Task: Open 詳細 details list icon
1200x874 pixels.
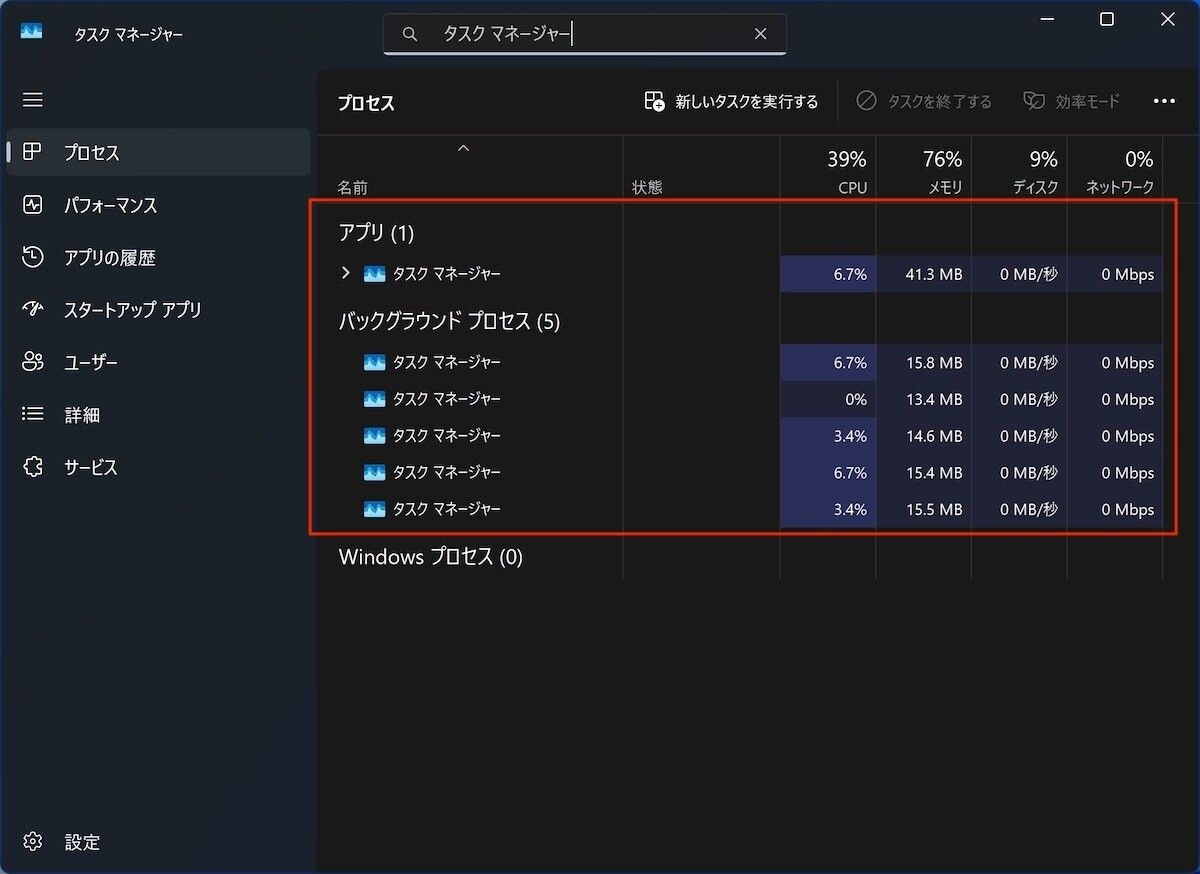Action: (x=33, y=414)
